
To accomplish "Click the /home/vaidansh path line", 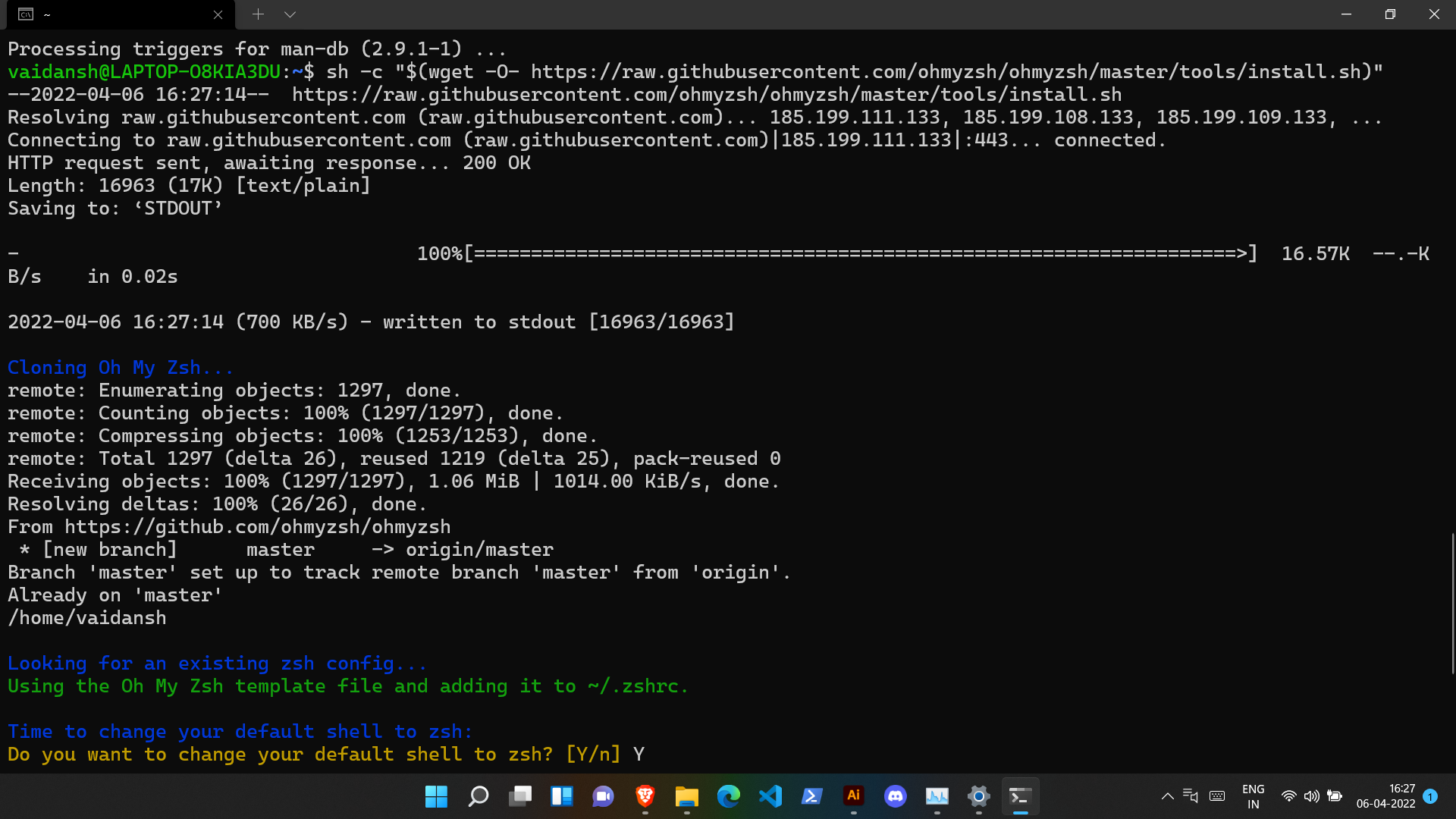I will click(87, 618).
